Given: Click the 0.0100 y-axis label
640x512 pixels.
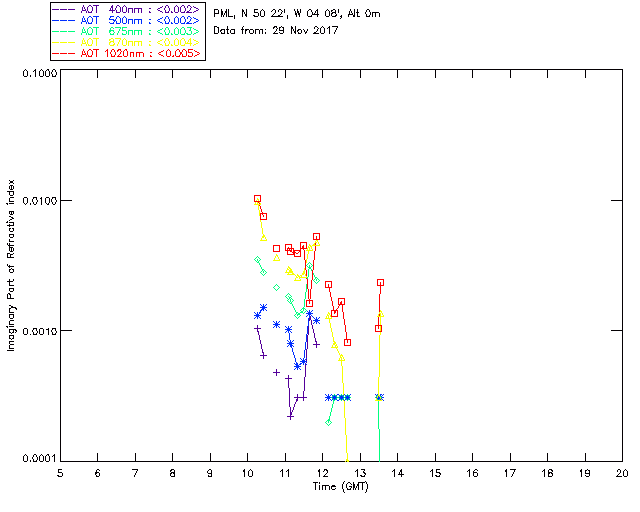Looking at the screenshot, I should (x=39, y=201).
